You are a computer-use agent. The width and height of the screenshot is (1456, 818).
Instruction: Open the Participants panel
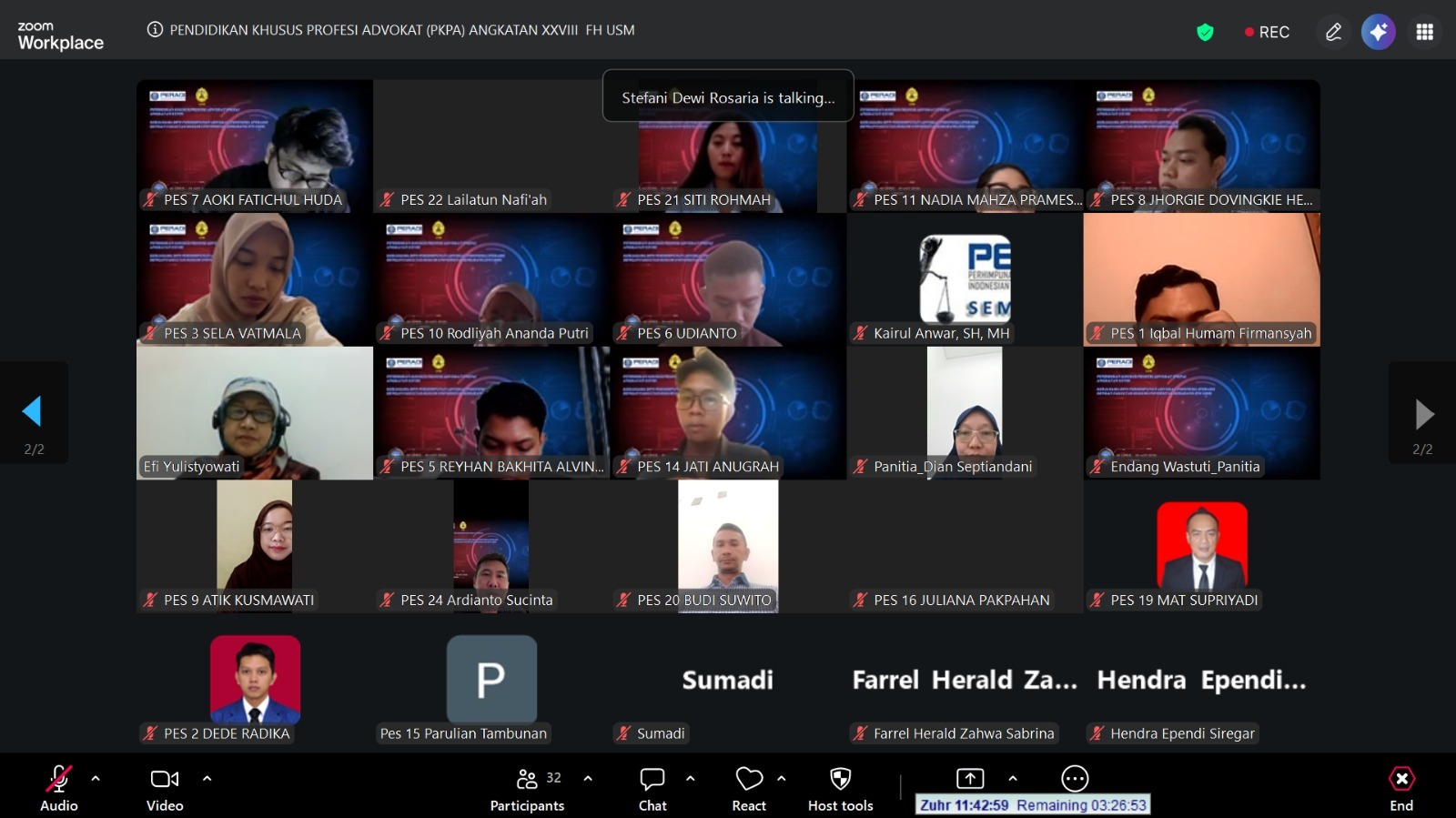(x=527, y=788)
